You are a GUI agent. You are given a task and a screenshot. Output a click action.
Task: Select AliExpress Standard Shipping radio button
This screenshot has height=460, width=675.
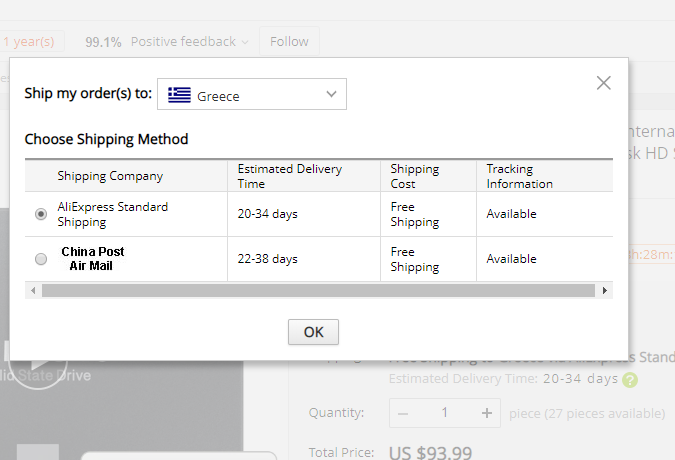click(41, 214)
